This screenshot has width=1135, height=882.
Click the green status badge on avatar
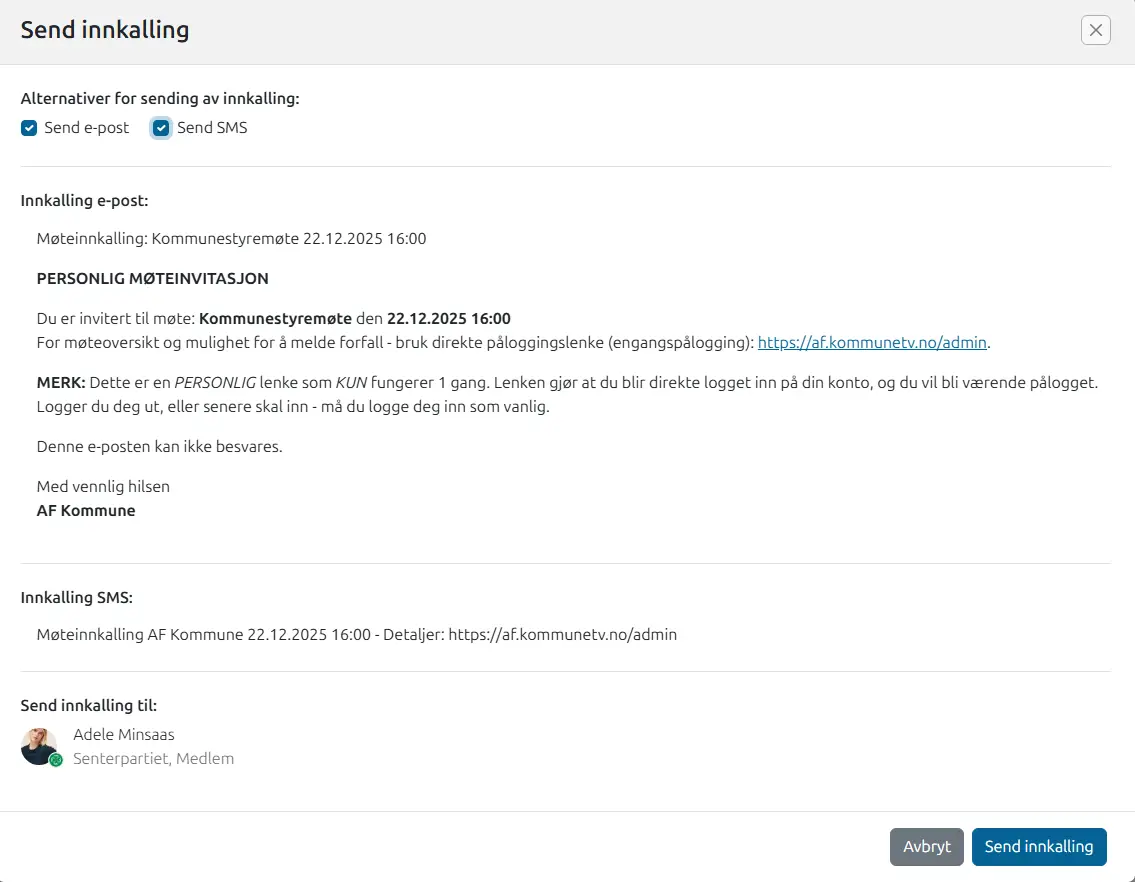coord(56,760)
